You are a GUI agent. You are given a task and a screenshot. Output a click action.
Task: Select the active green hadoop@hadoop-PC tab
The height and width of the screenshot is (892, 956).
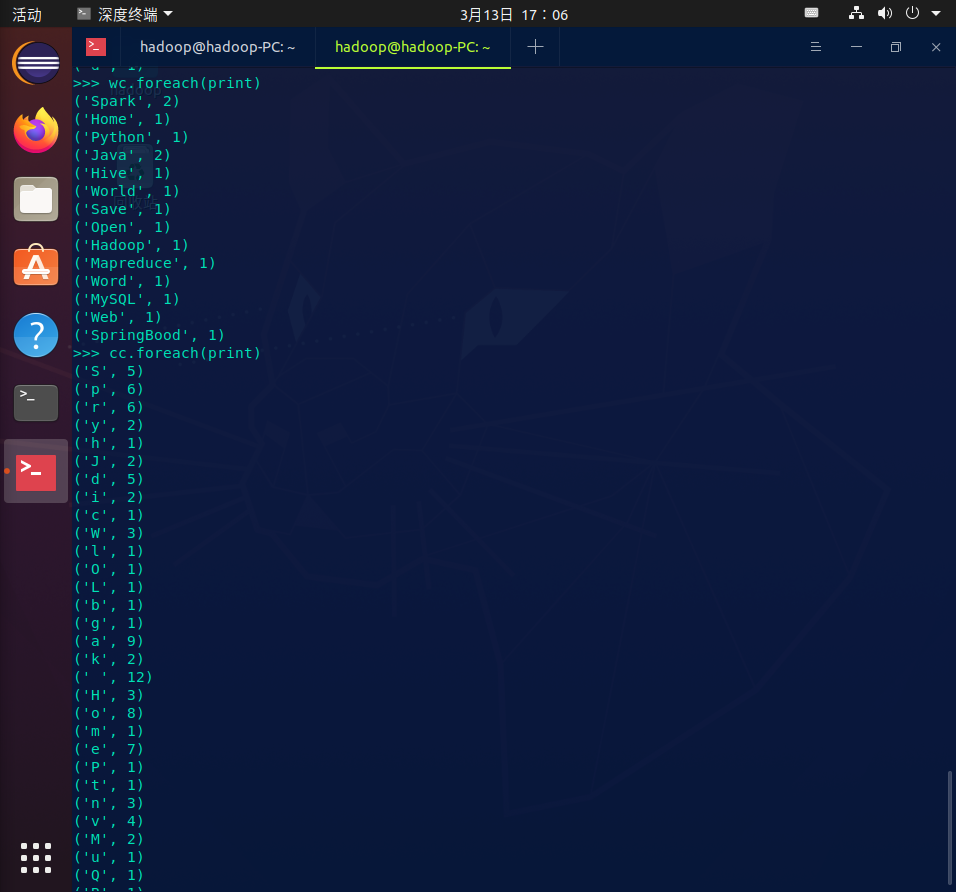(413, 47)
